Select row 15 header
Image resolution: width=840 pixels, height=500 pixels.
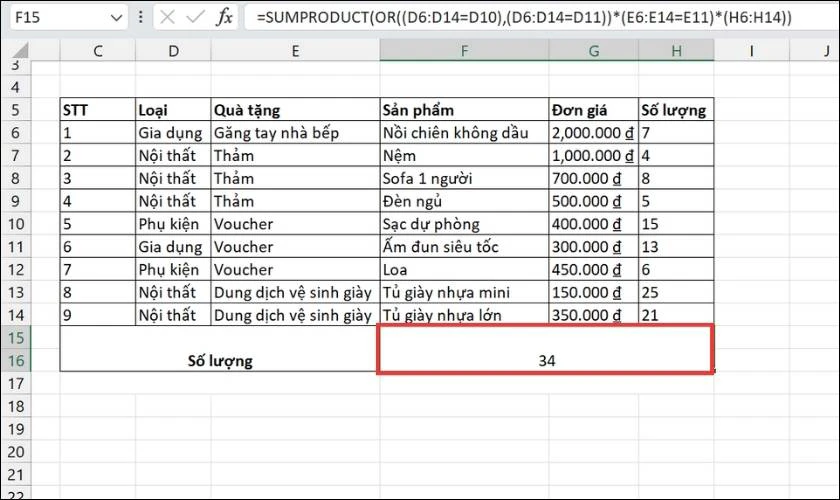(16, 338)
